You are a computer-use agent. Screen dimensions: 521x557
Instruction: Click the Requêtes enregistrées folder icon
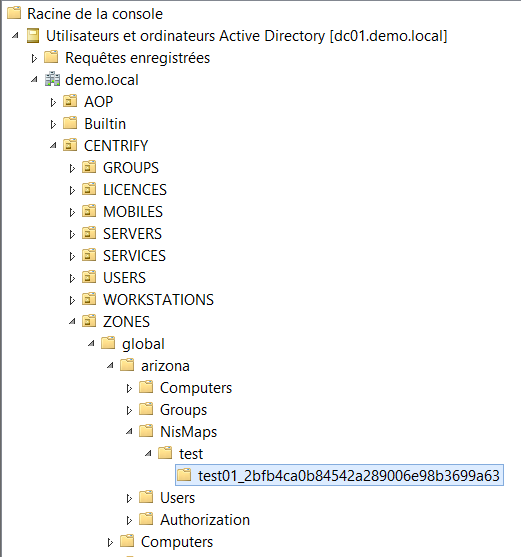(x=51, y=58)
